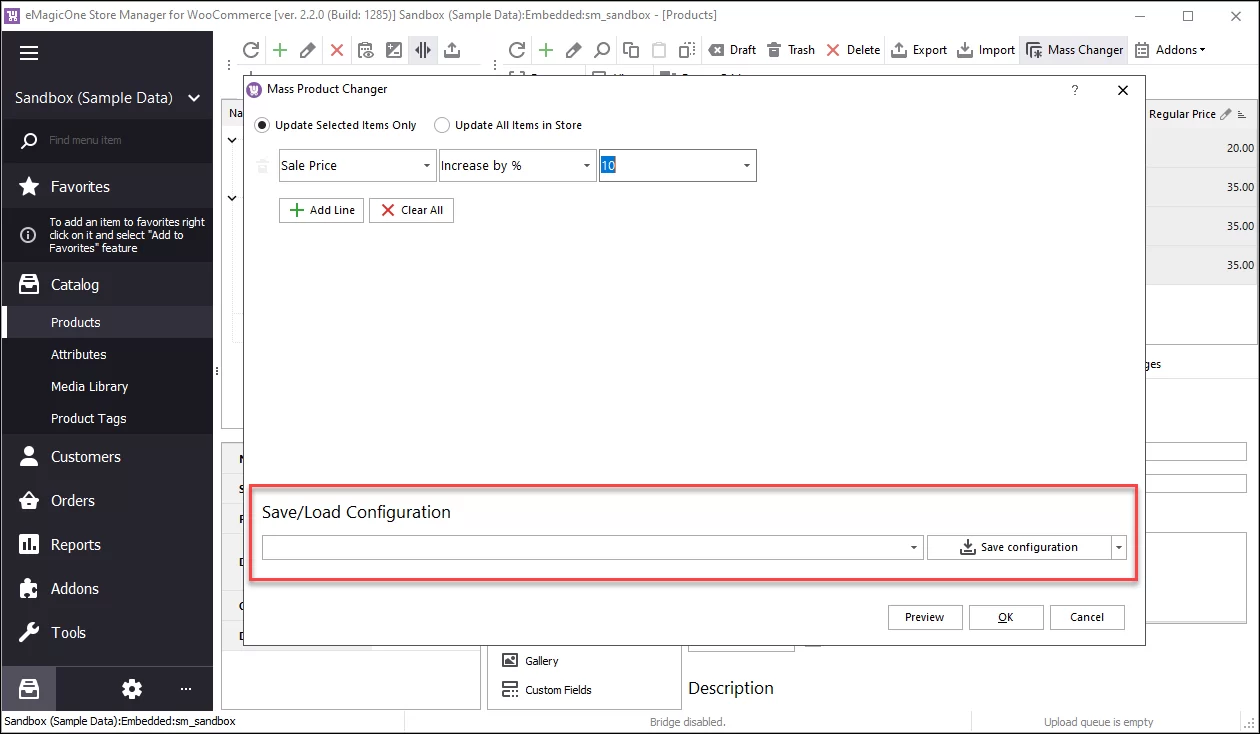Open Attributes in the Catalog menu
The image size is (1260, 734).
(79, 354)
